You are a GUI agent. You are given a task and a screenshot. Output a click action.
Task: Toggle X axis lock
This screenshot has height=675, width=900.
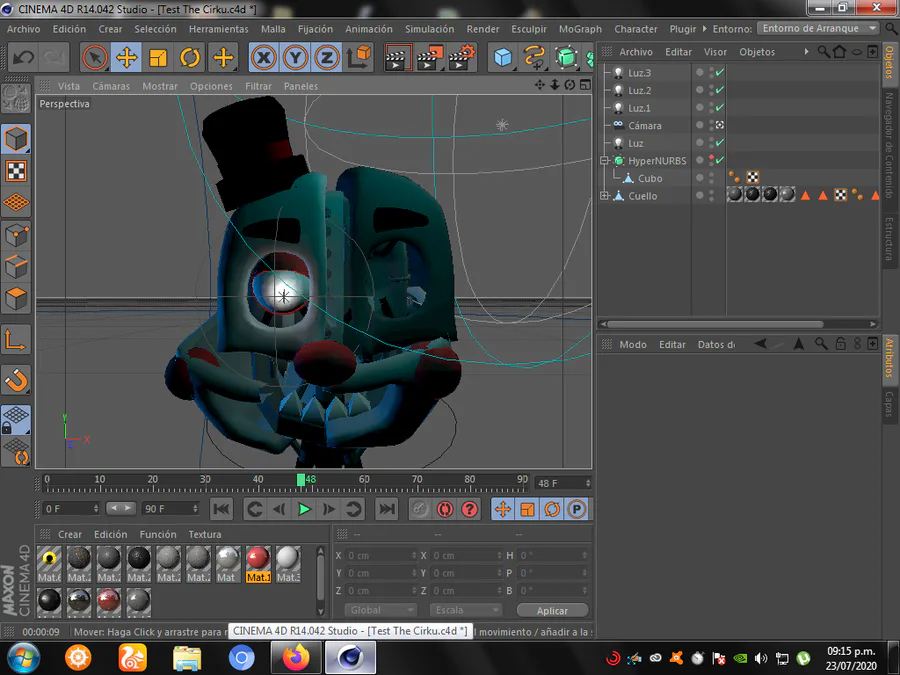coord(263,58)
